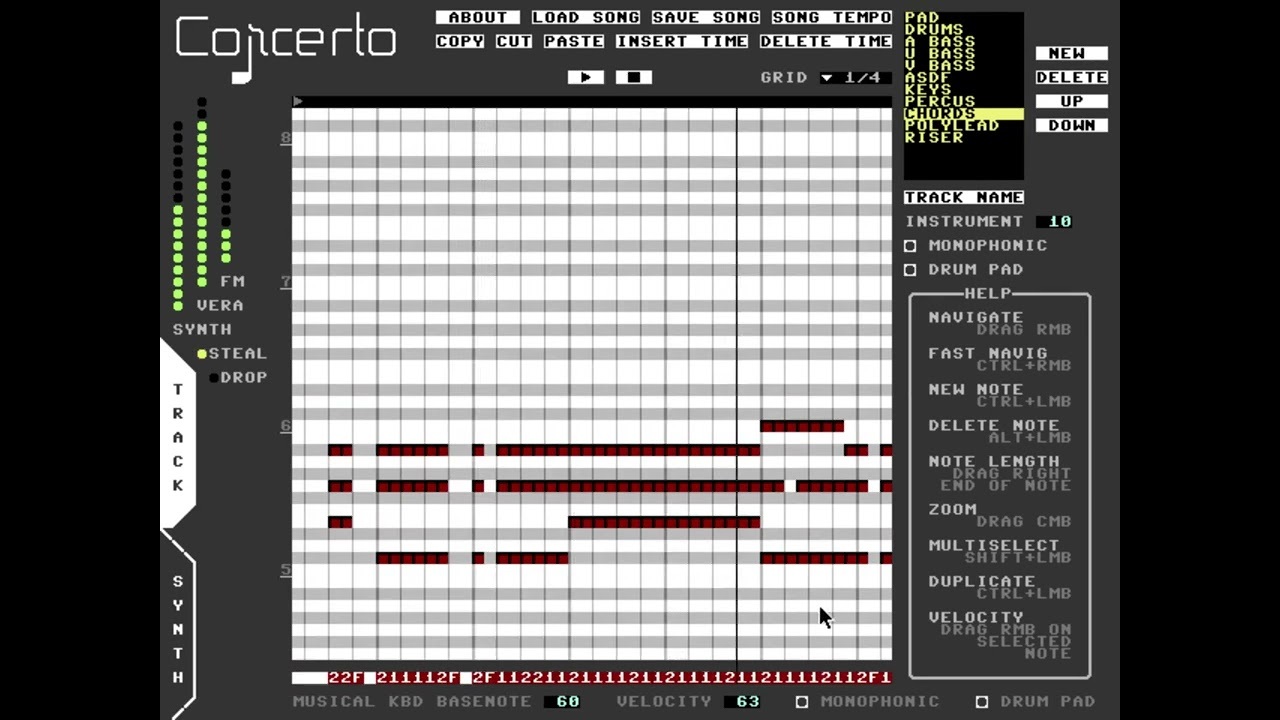Click the VERA level meter column
1280x720 pixels.
coord(202,192)
